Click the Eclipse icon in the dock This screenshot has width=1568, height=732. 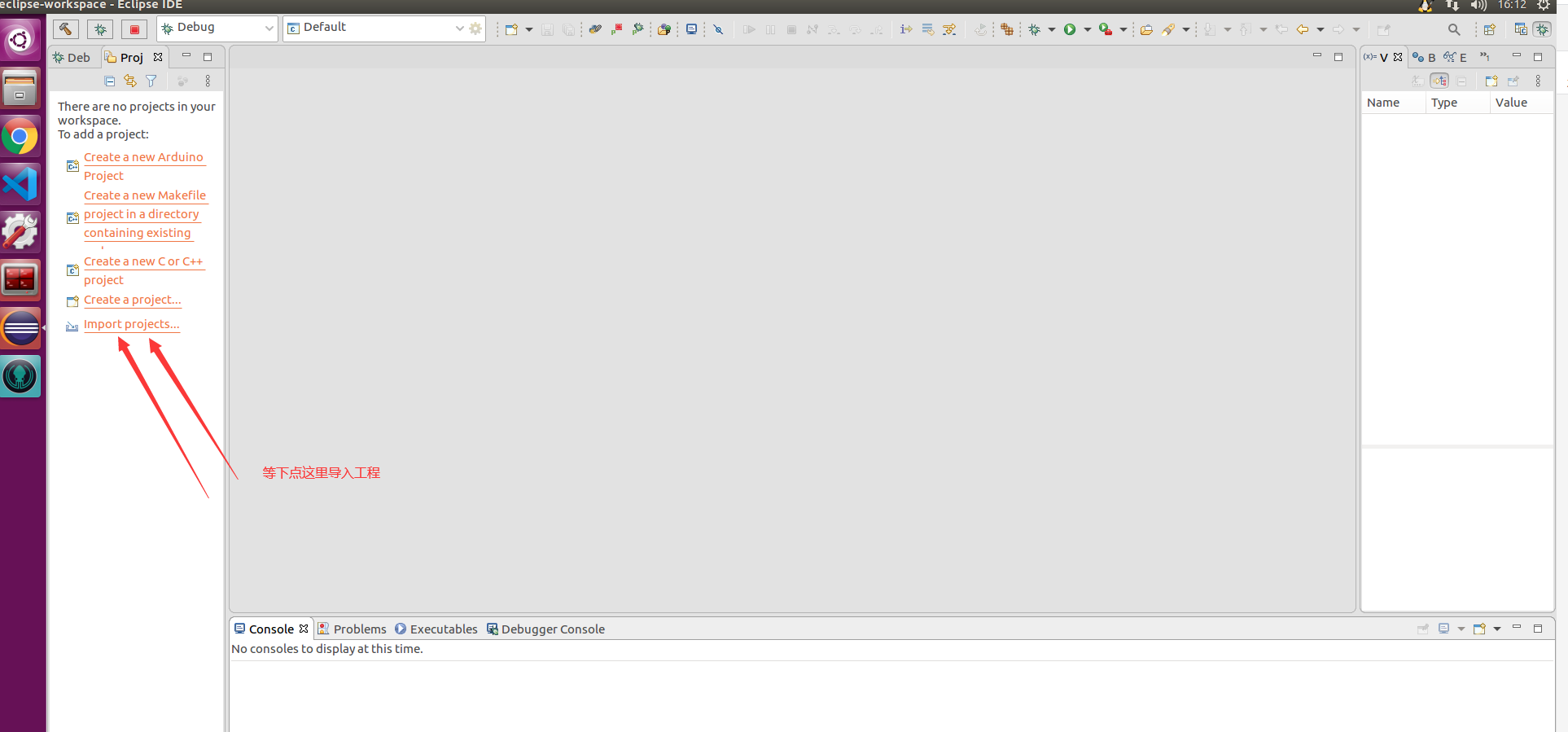20,329
